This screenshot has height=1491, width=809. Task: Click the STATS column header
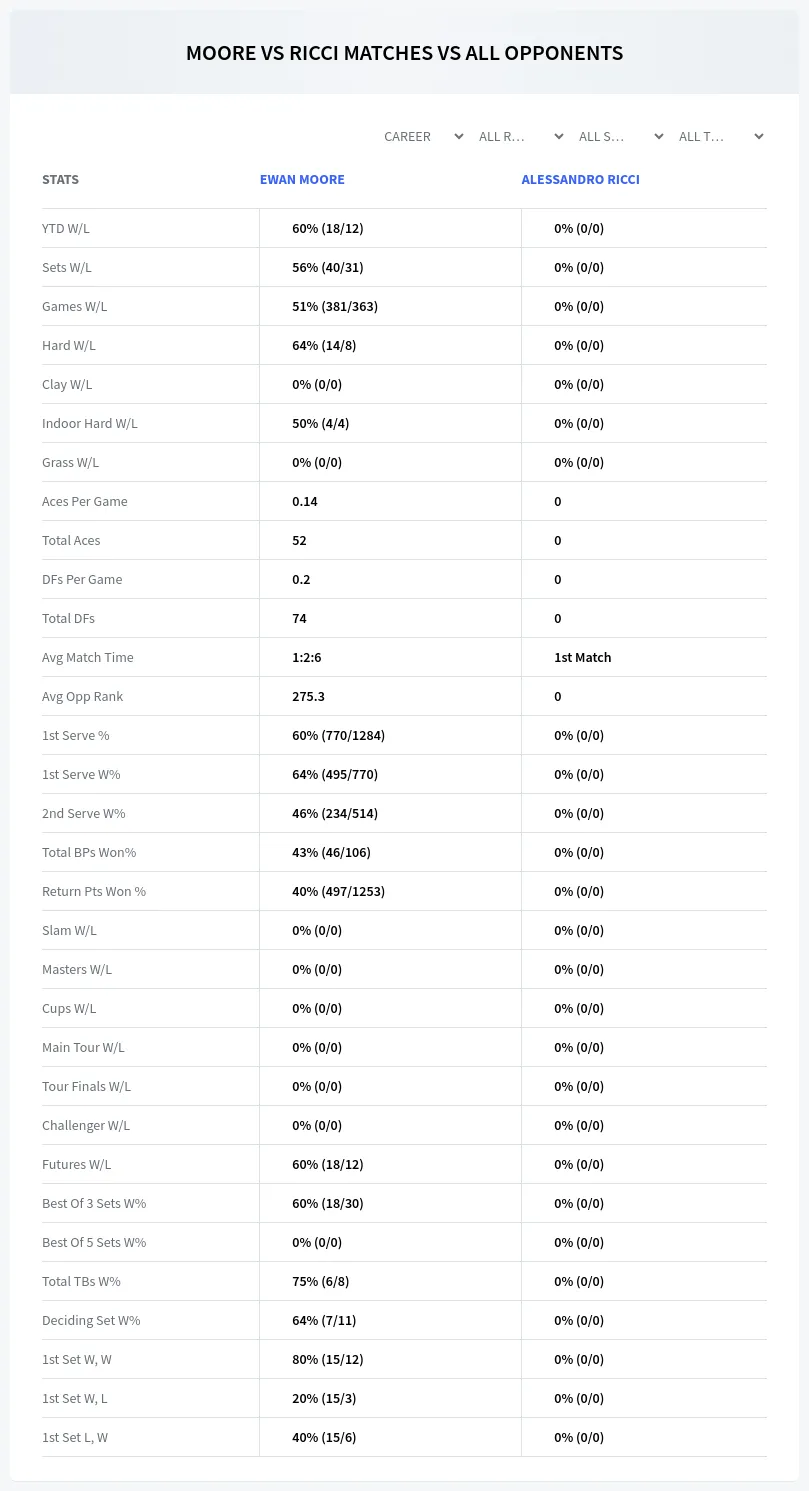60,180
